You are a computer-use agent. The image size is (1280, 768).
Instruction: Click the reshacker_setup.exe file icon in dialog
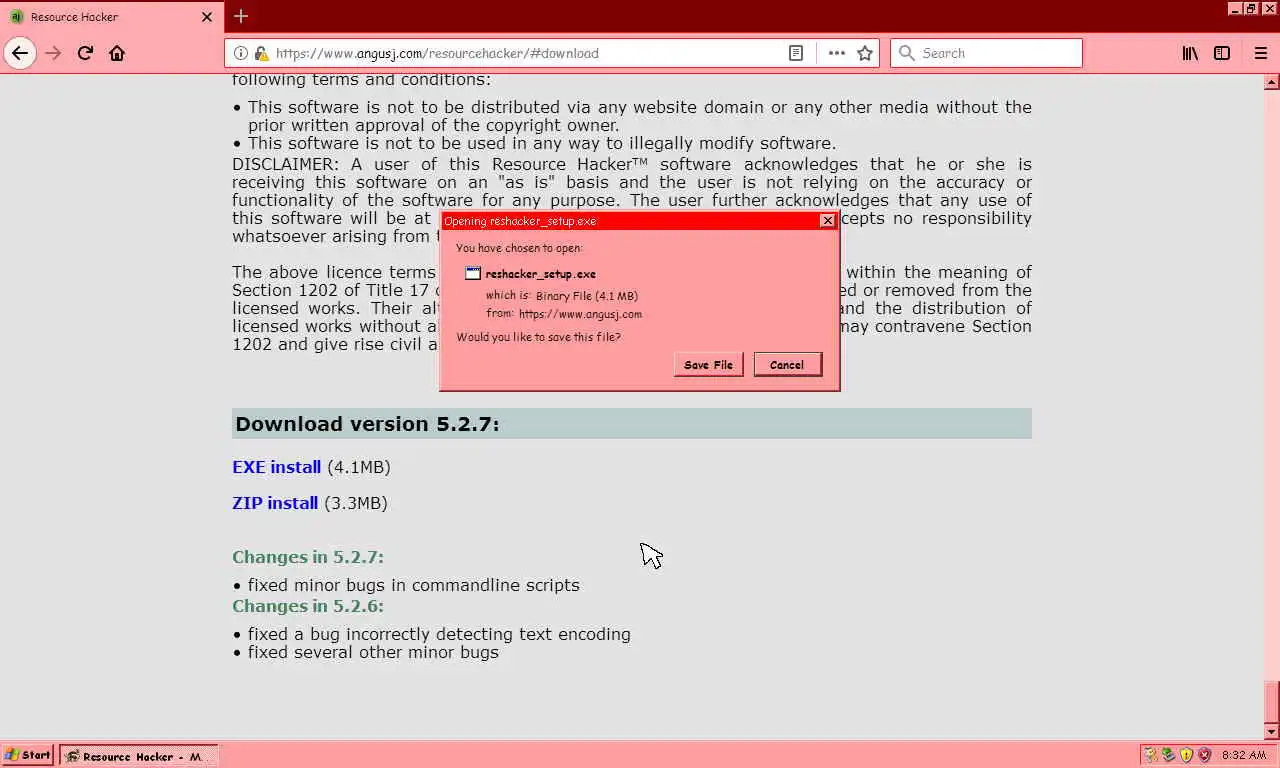473,273
